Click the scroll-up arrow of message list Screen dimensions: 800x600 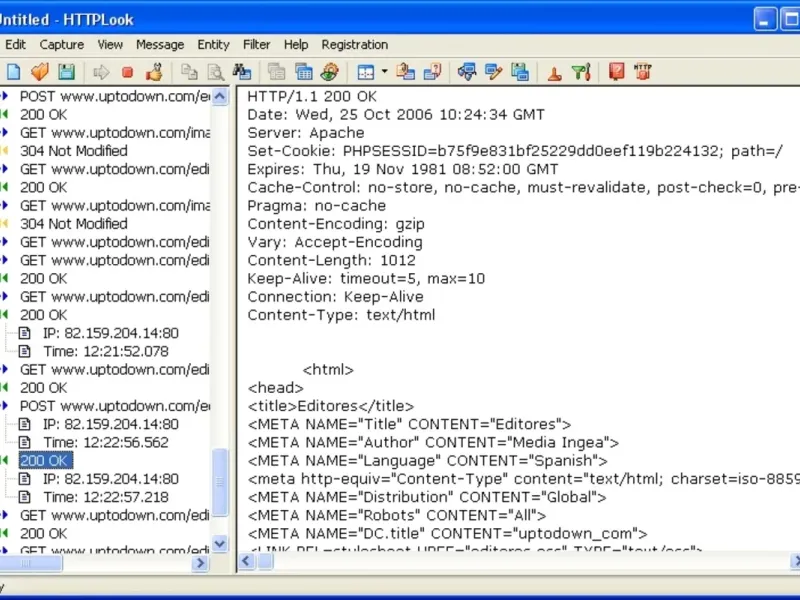(220, 96)
